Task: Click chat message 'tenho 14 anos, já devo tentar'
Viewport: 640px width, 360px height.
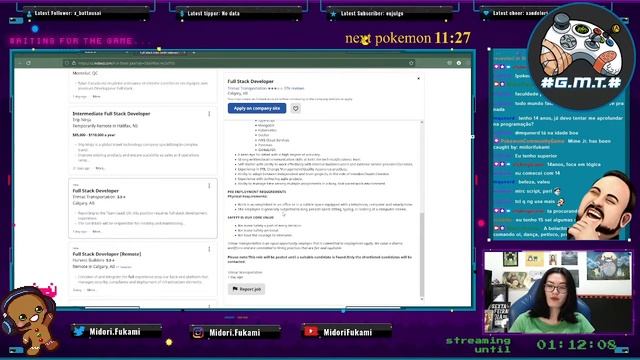Action: (x=558, y=121)
